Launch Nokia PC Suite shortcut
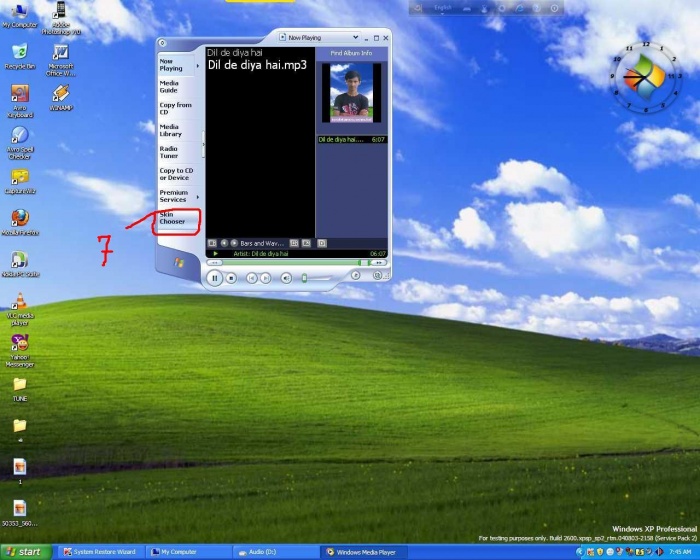This screenshot has width=700, height=560. (x=20, y=264)
